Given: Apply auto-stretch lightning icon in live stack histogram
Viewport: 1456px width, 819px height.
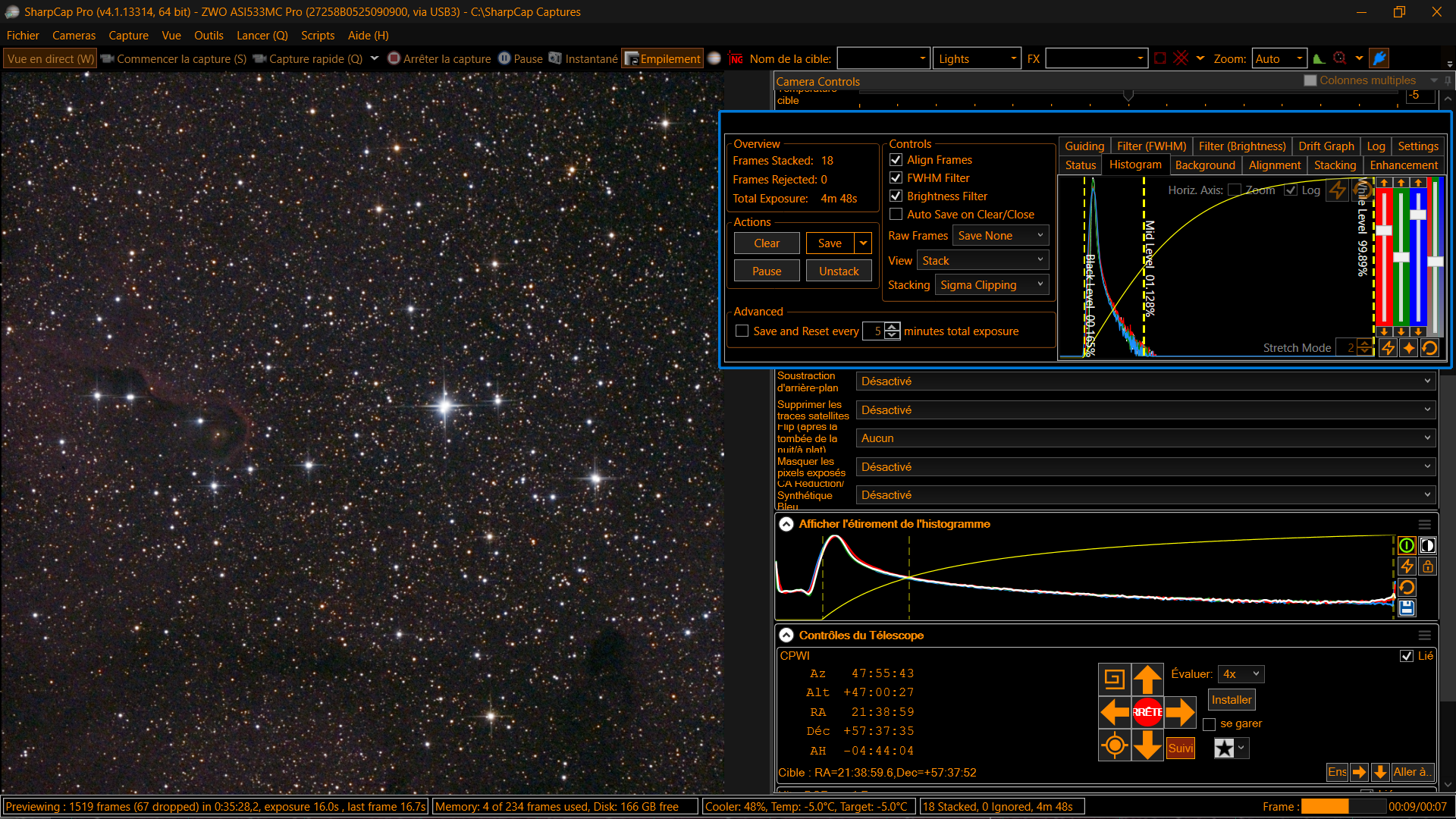Looking at the screenshot, I should (1388, 348).
